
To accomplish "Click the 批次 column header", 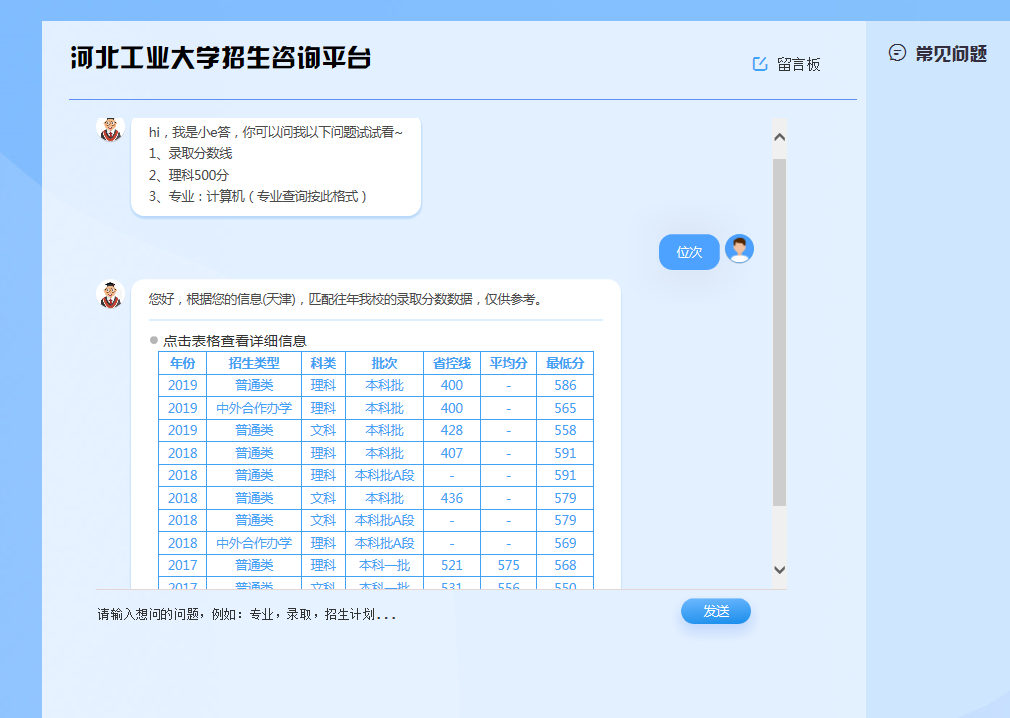I will point(385,363).
